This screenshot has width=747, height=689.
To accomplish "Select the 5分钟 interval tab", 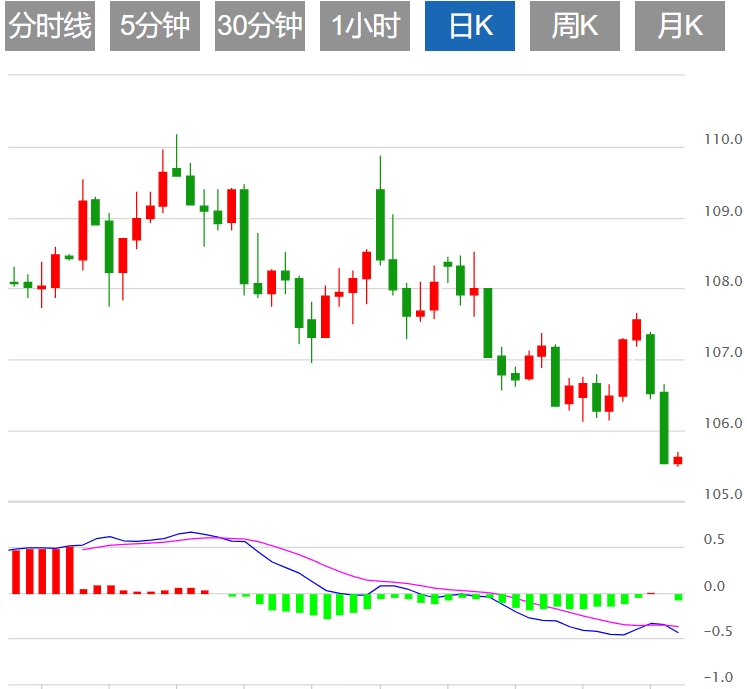I will pyautogui.click(x=155, y=26).
